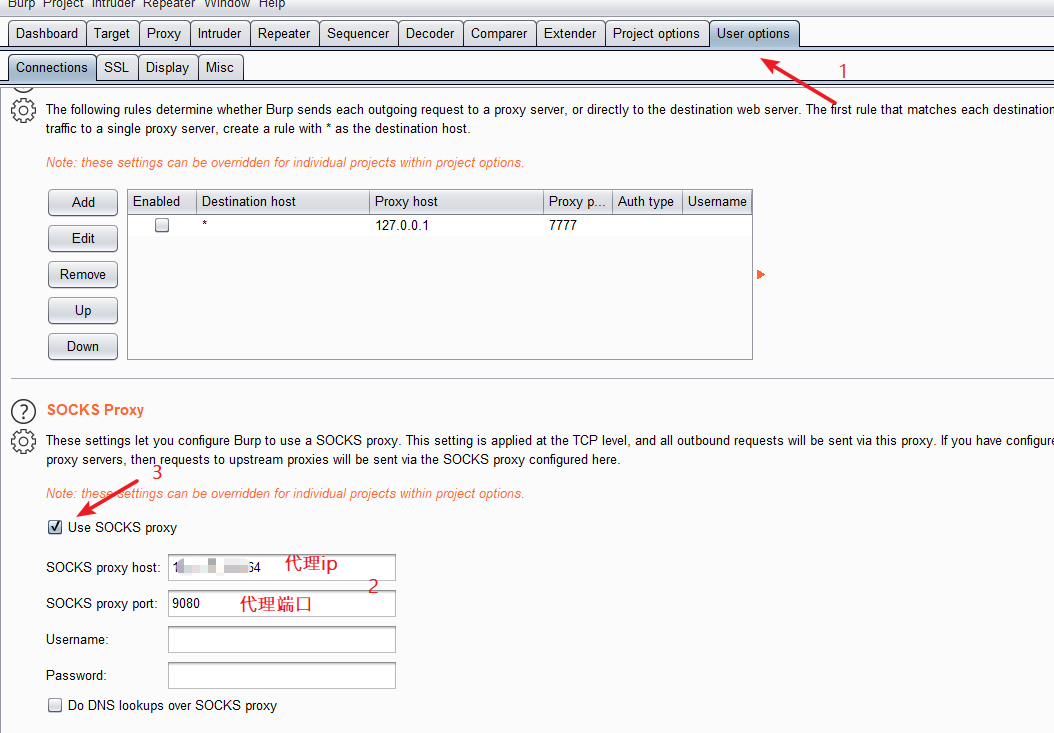Focus the SOCKS proxy host field
This screenshot has width=1054, height=733.
[282, 568]
